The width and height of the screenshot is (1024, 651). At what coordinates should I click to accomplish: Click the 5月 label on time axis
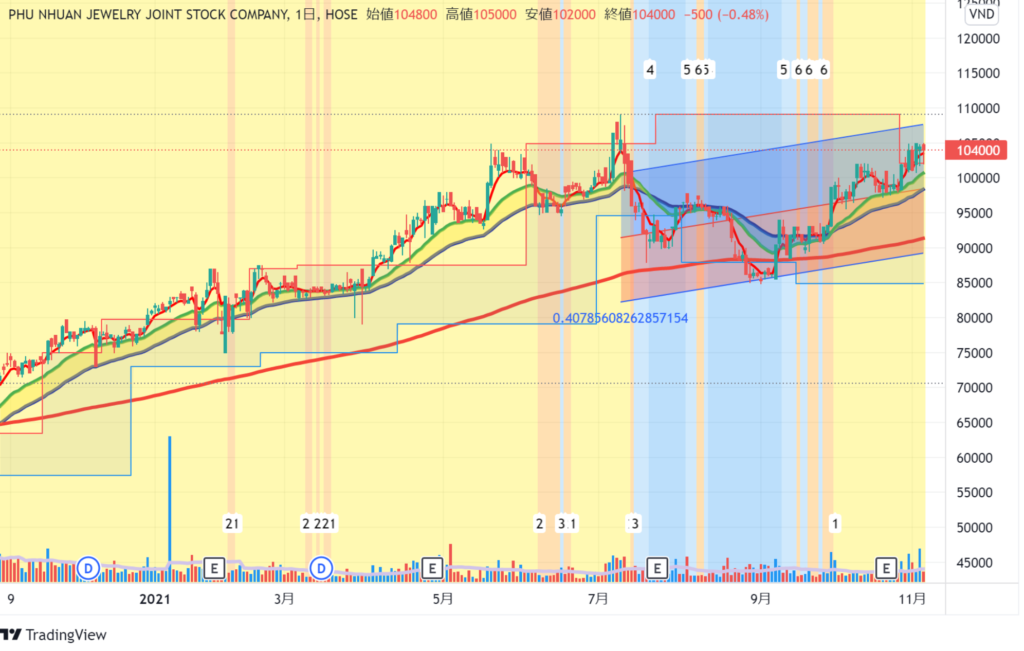443,599
